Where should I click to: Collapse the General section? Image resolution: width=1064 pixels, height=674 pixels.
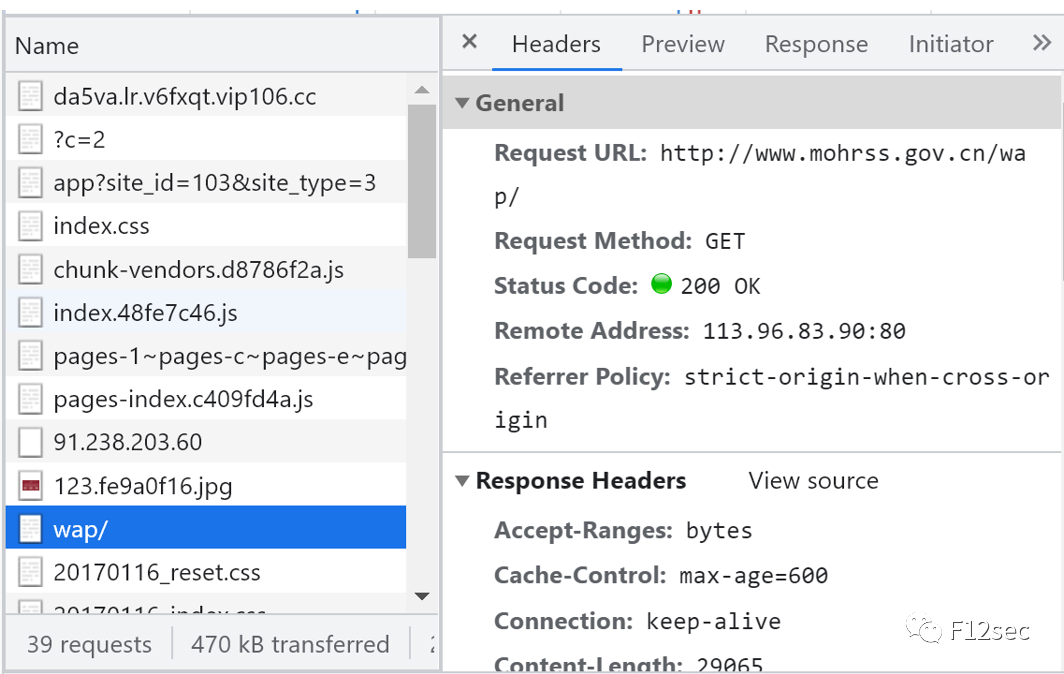point(462,103)
